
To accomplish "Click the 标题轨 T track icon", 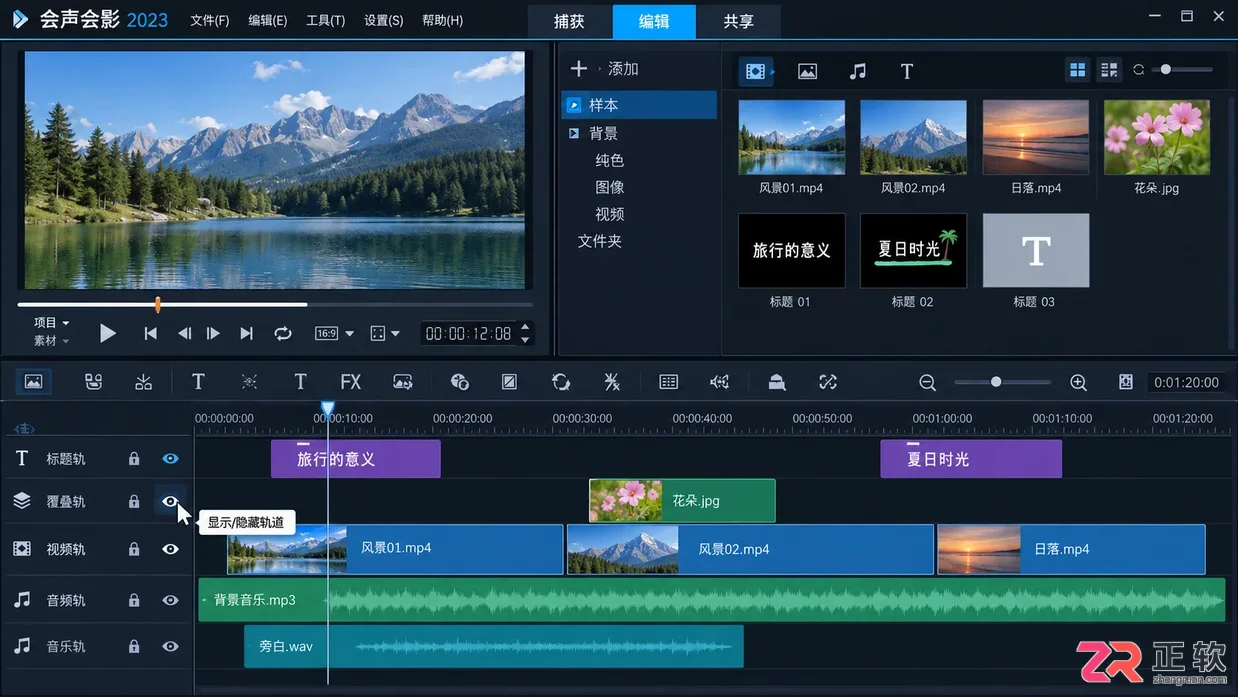I will click(x=22, y=458).
